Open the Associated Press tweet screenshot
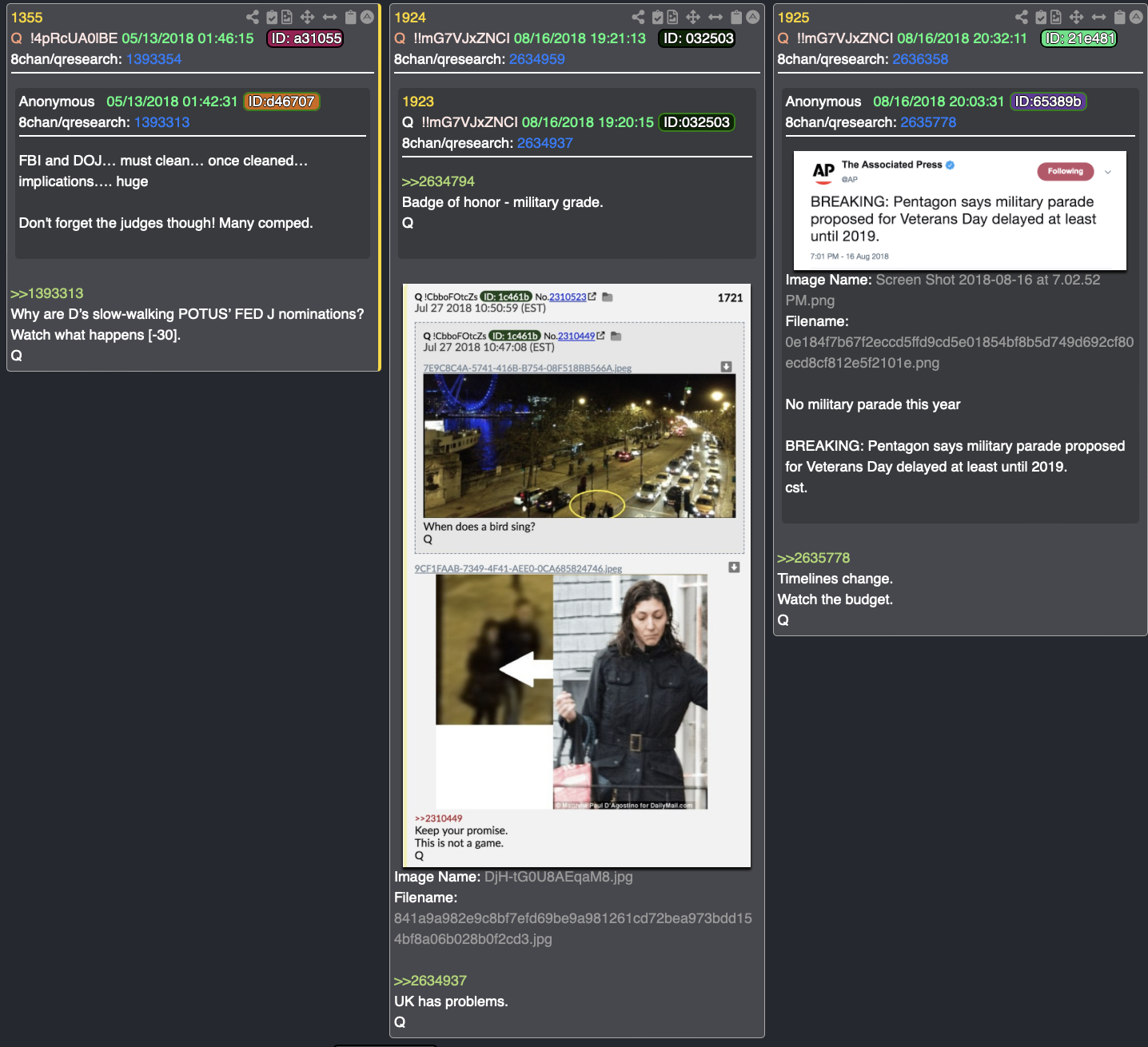Screen dimensions: 1148x1047 [960, 210]
